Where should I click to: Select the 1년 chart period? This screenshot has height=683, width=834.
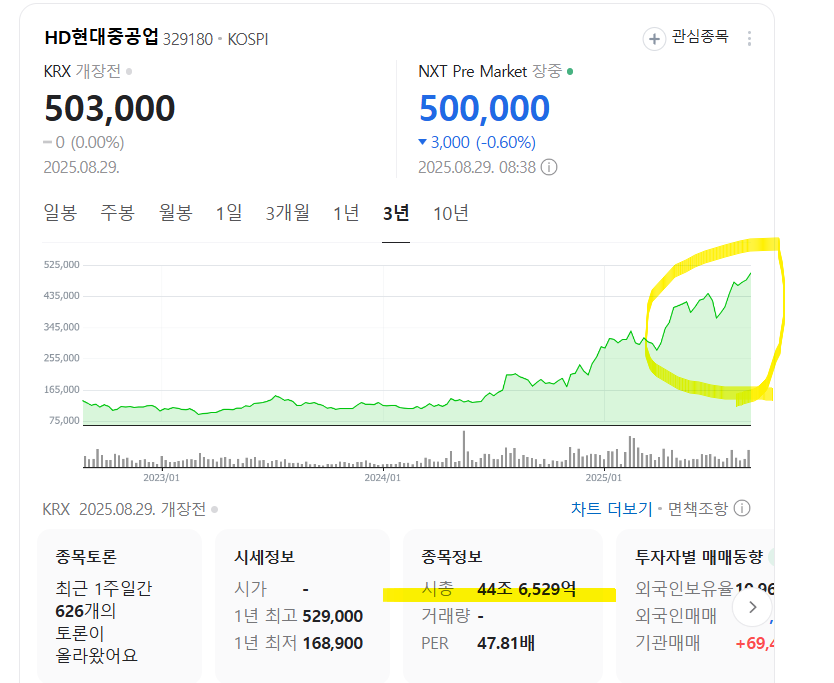(x=346, y=213)
